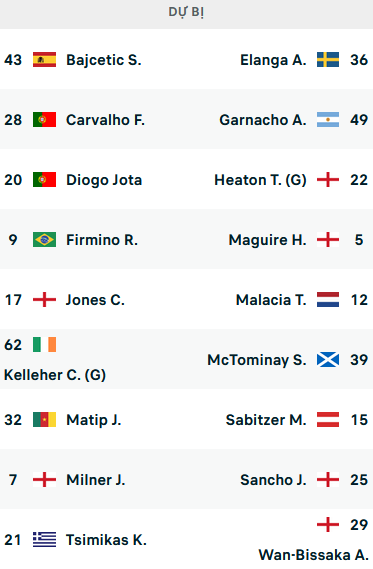
Task: Click the Greece flag beside Tsimikas K.
Action: click(44, 540)
